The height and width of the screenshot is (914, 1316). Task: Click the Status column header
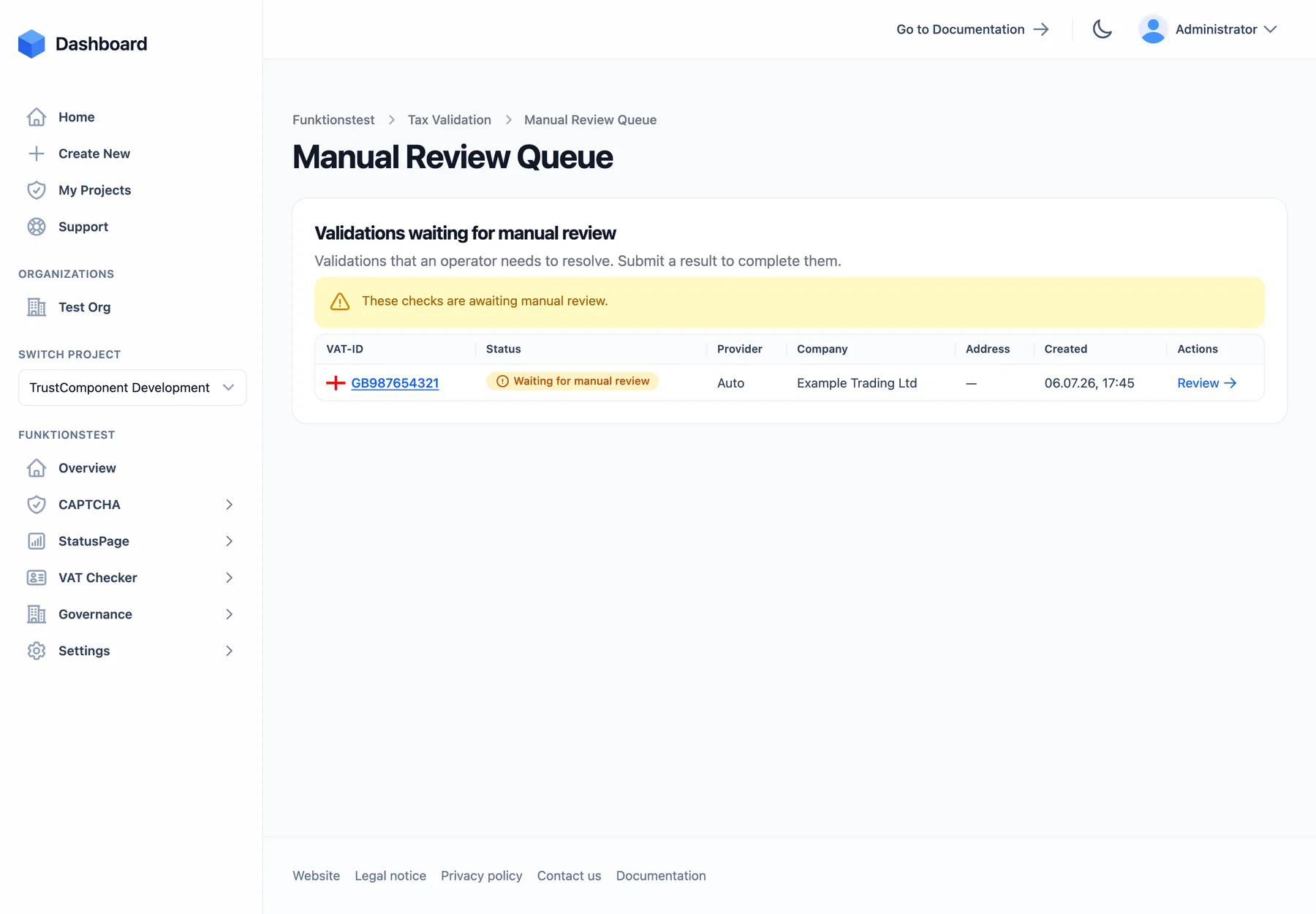coord(504,350)
